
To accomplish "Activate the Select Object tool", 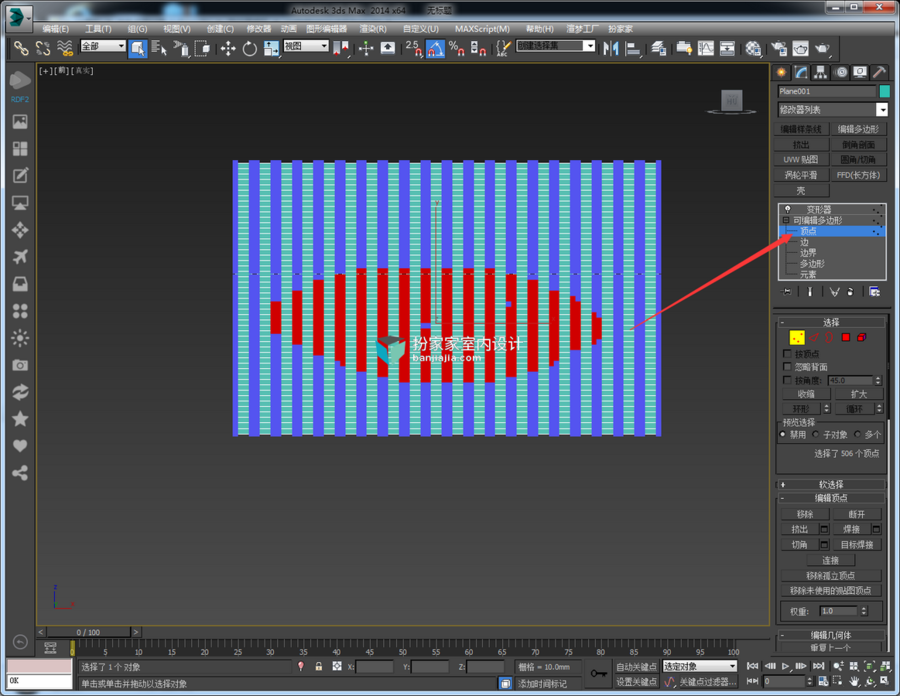I will click(x=138, y=48).
